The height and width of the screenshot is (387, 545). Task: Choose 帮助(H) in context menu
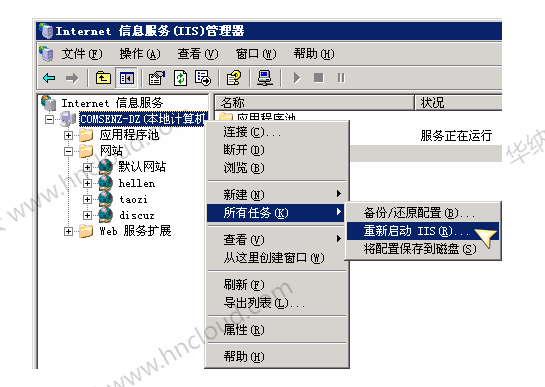coord(277,356)
